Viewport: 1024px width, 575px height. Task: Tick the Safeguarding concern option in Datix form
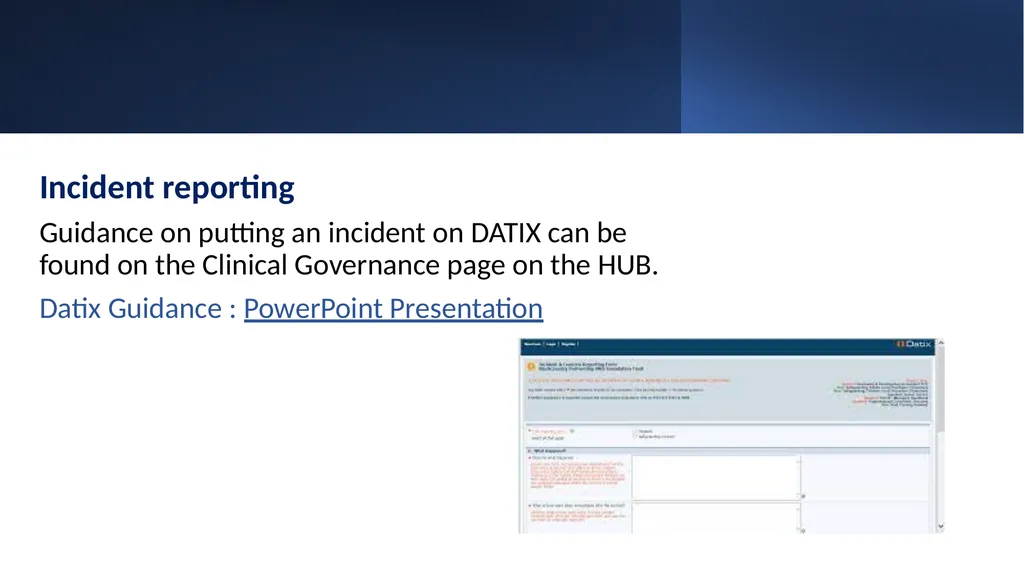[635, 436]
